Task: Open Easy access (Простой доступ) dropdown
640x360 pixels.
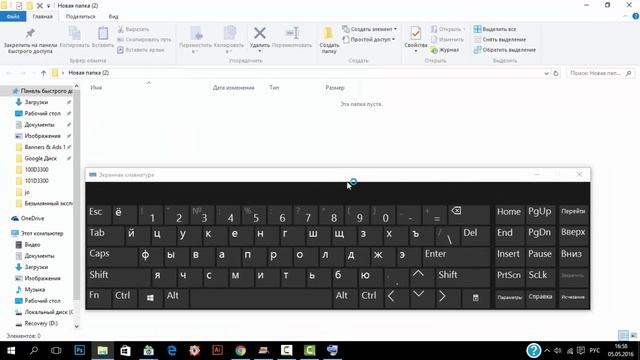Action: point(369,40)
